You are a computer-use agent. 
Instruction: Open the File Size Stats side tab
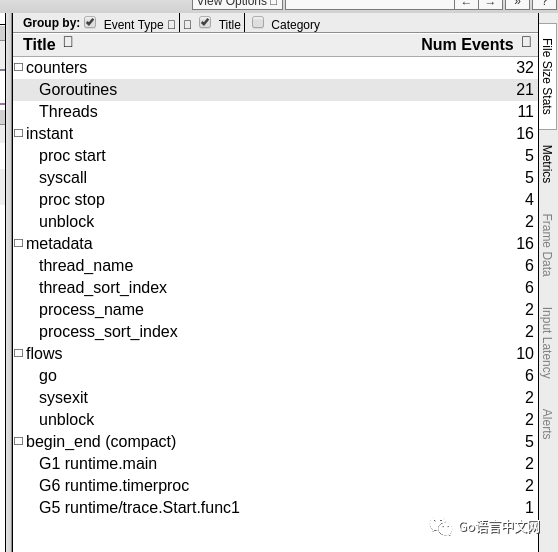547,77
